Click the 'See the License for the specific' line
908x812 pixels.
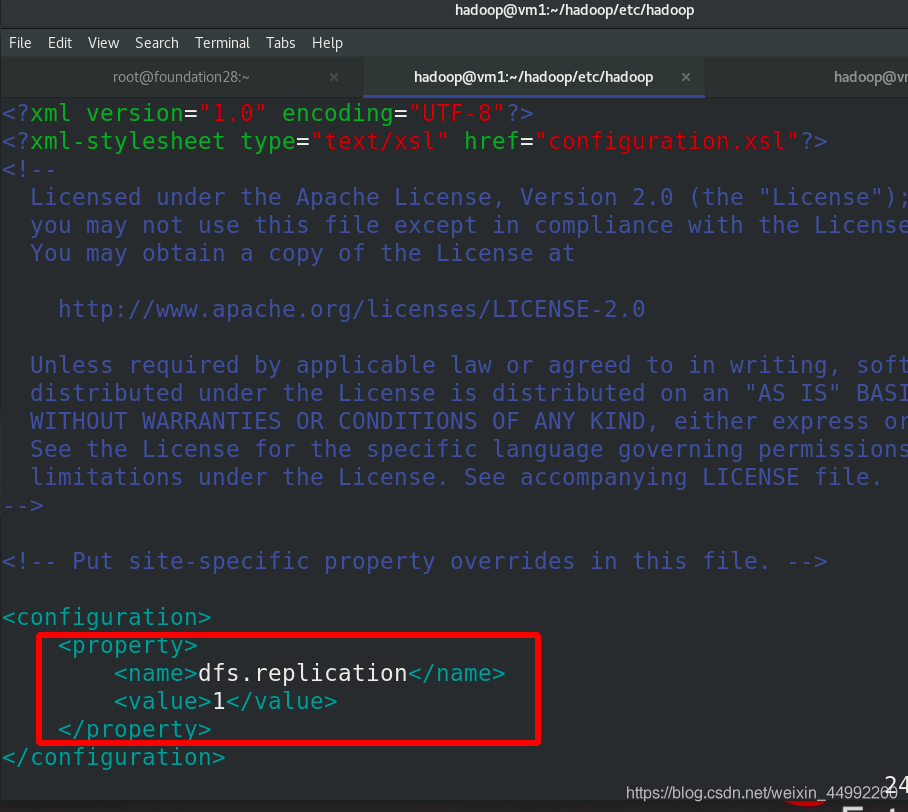pyautogui.click(x=468, y=449)
